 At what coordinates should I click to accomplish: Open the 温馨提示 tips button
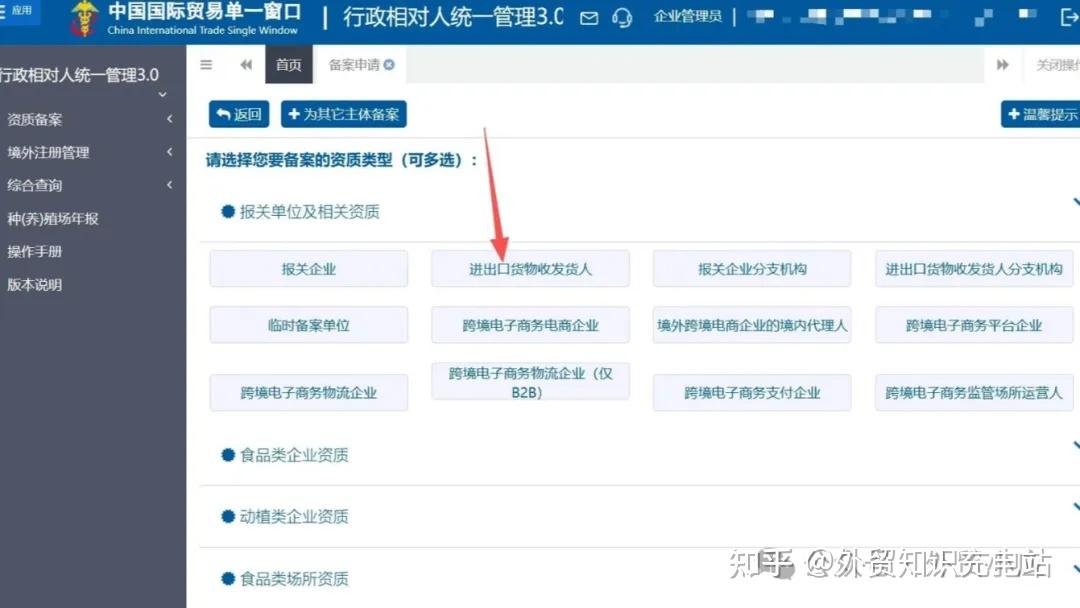pos(1043,114)
